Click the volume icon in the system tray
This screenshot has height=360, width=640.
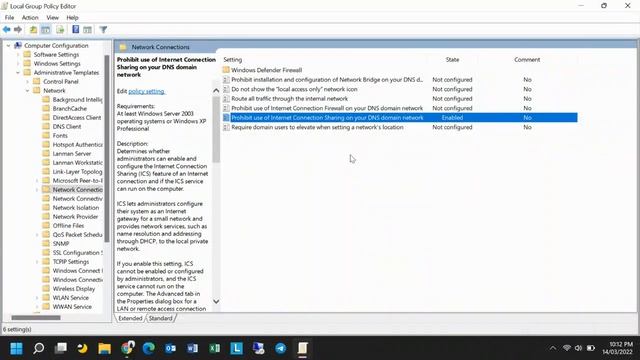point(578,348)
